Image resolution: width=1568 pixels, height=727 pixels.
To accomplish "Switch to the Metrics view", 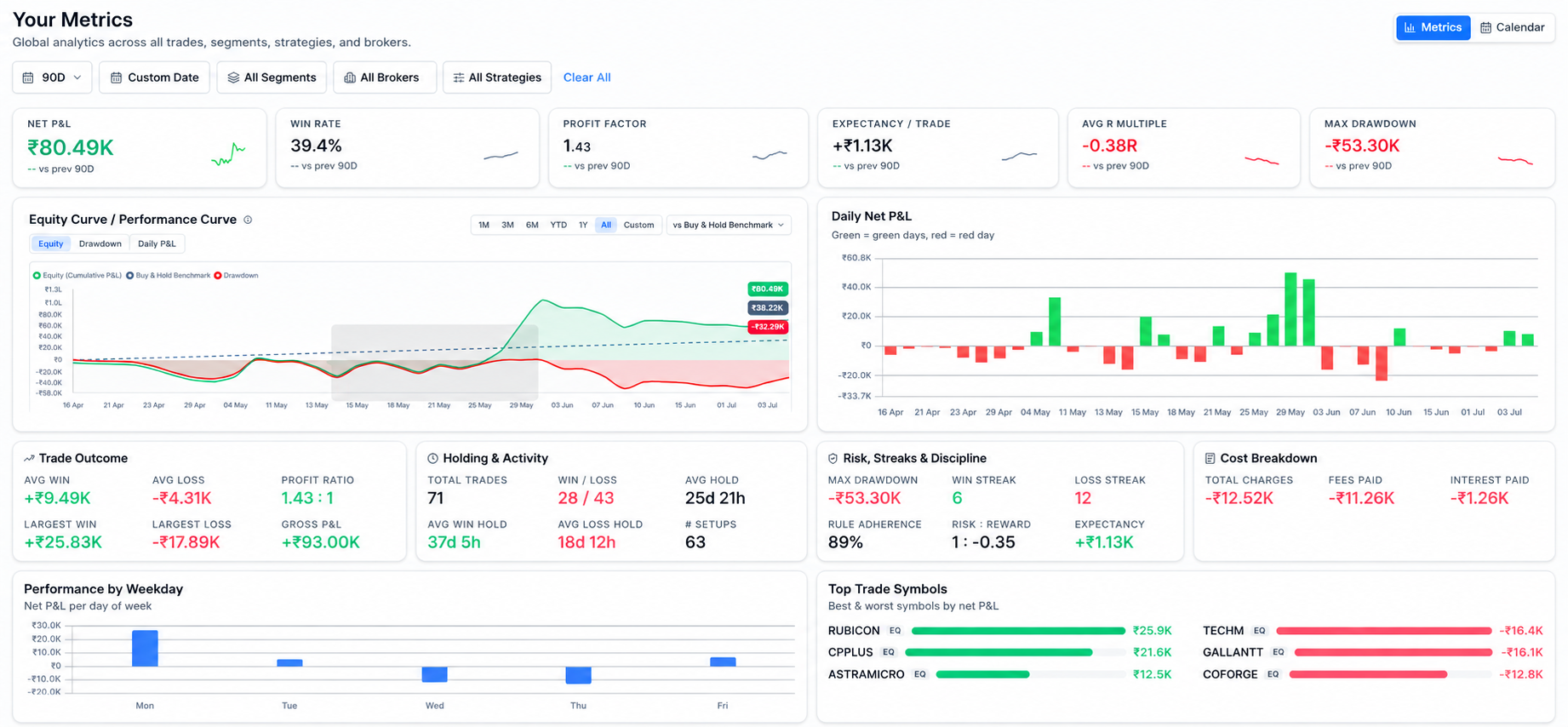I will click(1433, 27).
